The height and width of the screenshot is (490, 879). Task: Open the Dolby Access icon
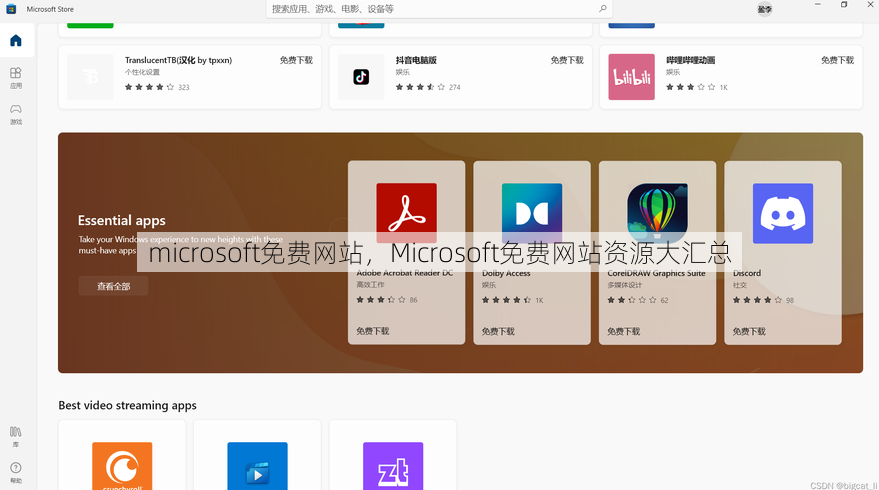[x=532, y=213]
